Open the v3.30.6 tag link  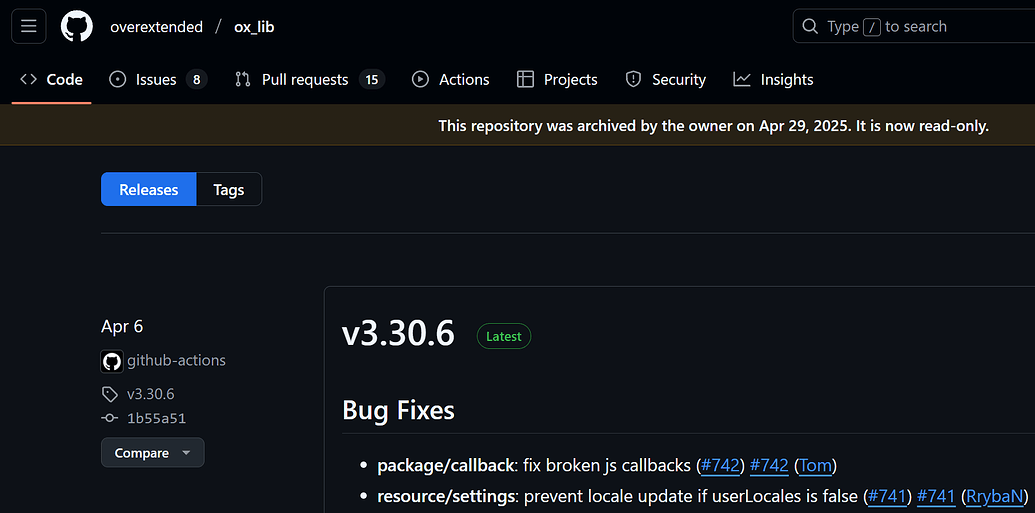click(x=150, y=394)
